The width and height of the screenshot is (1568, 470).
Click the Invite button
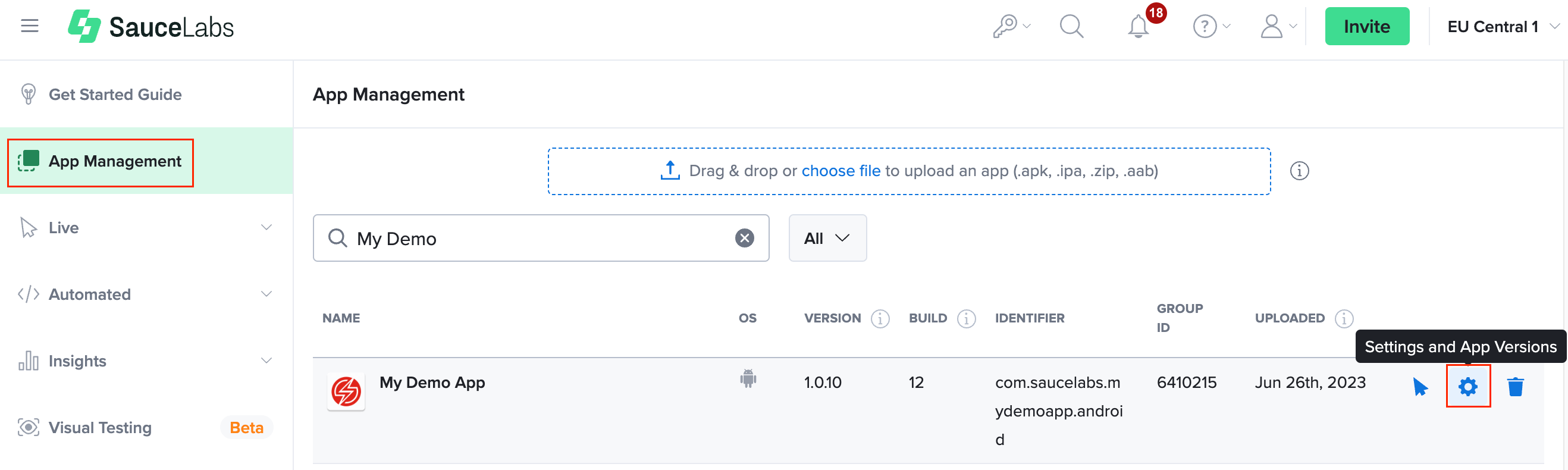[1367, 26]
